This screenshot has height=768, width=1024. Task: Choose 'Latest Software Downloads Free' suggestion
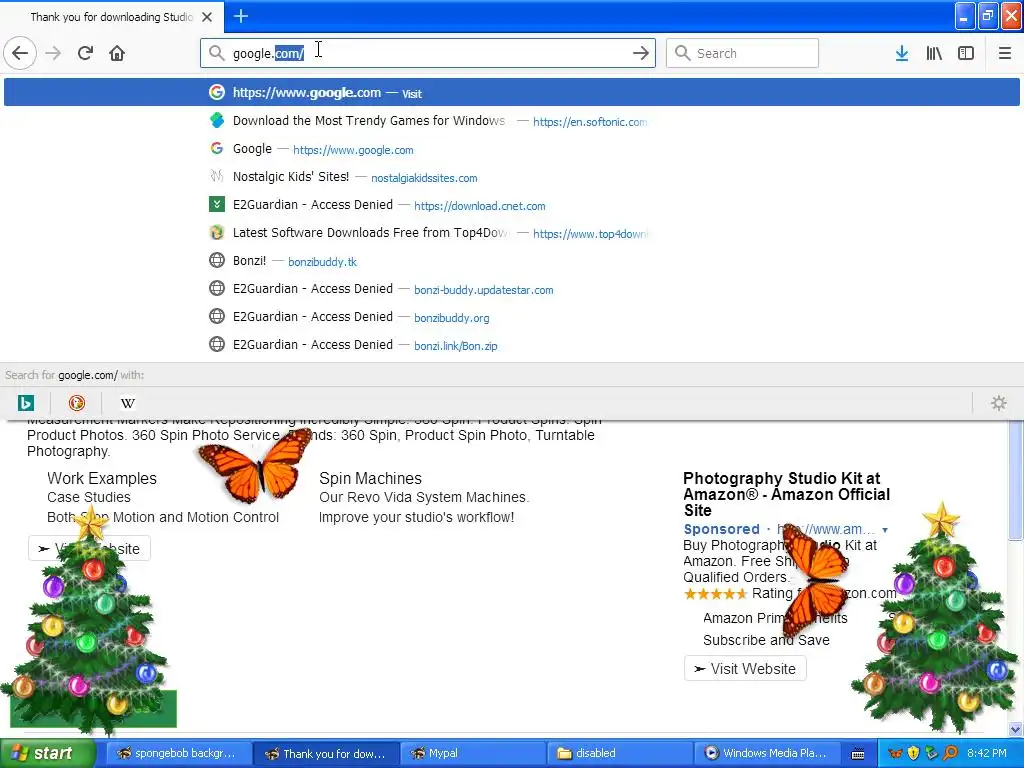(x=511, y=233)
